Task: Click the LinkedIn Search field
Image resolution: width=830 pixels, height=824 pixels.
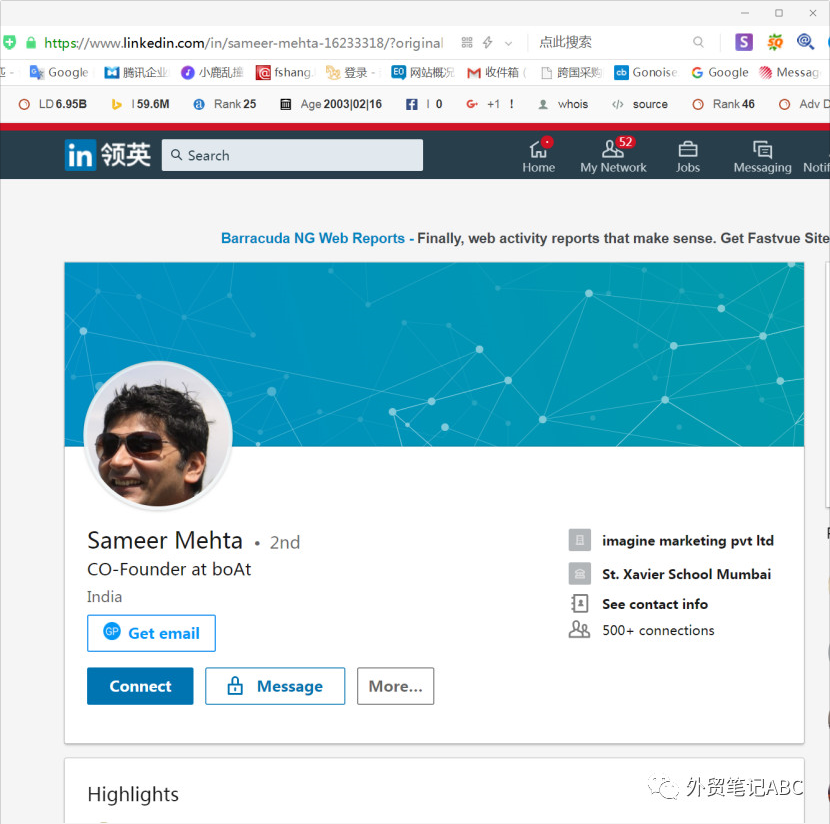Action: point(292,155)
